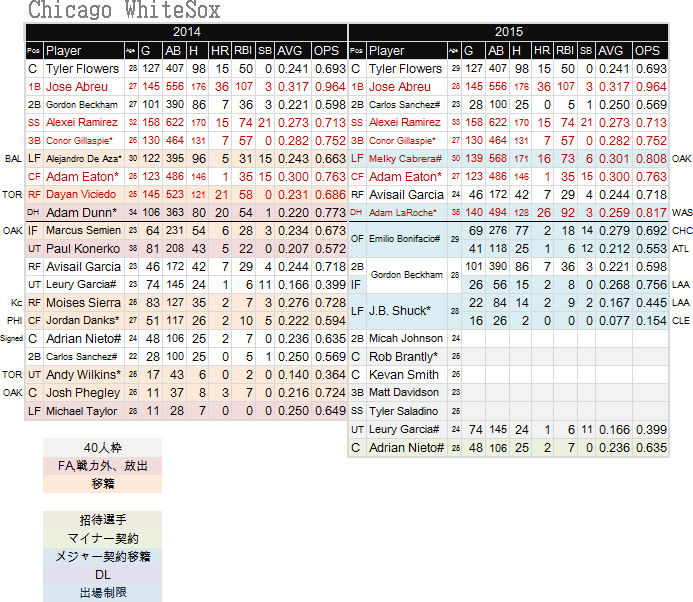693x602 pixels.
Task: Click the Kc label beside Moises Sierra
Action: point(16,303)
